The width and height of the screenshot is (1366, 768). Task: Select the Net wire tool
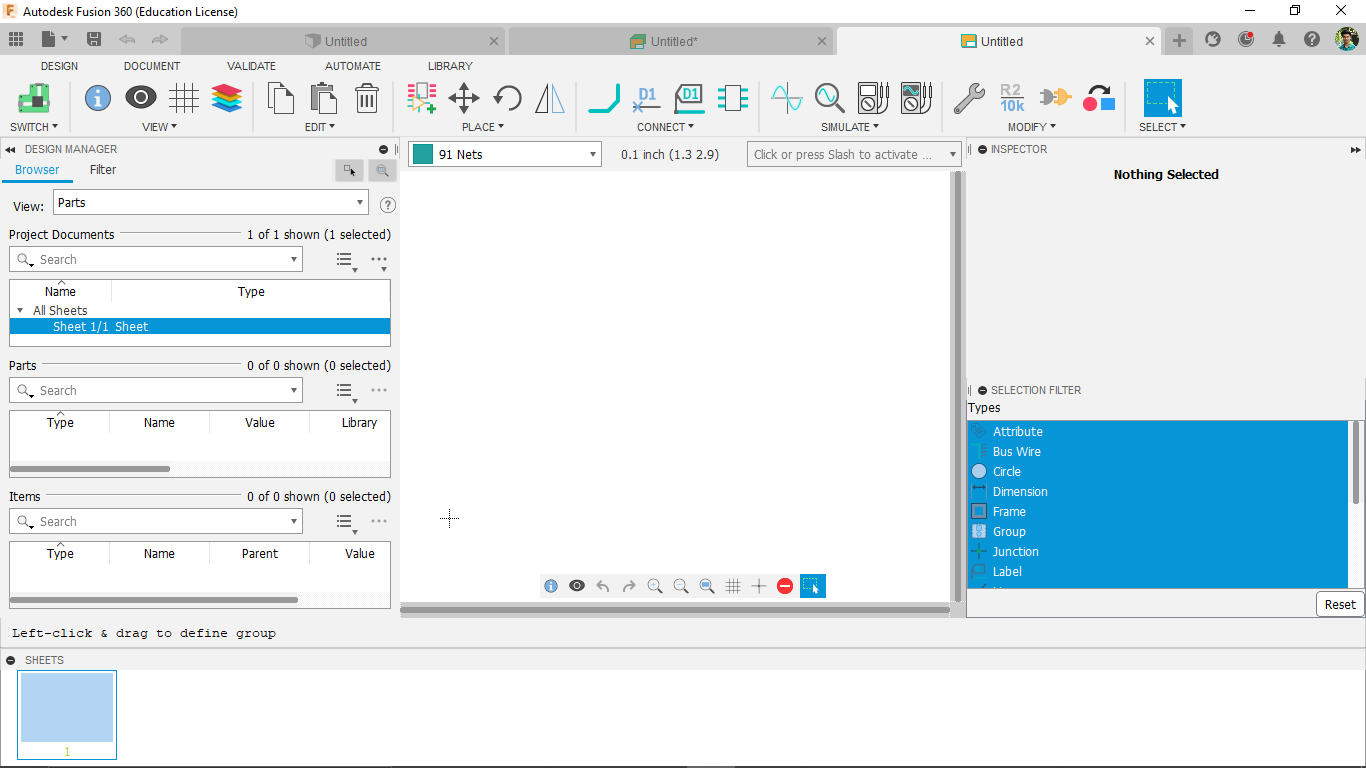pos(604,98)
